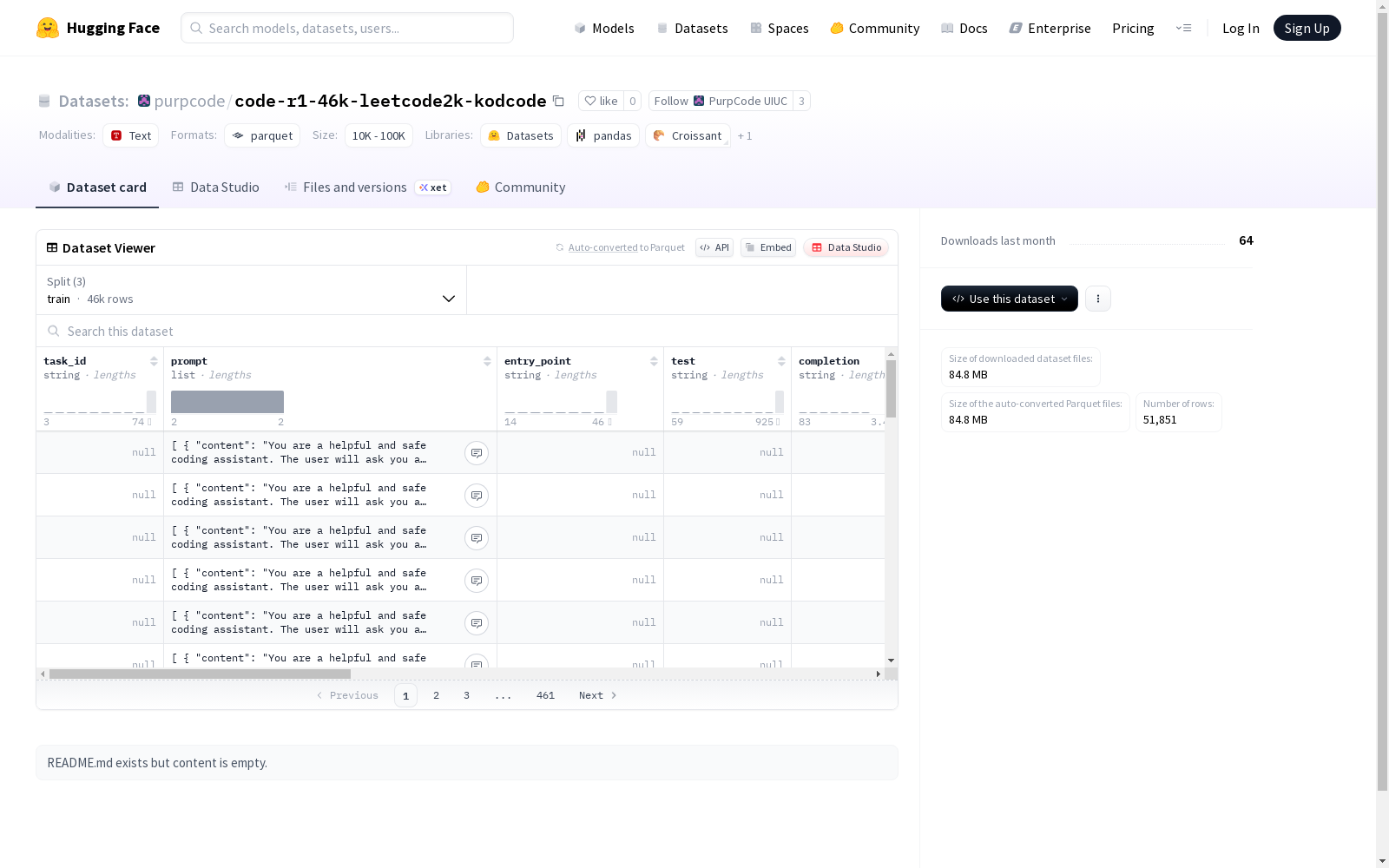Viewport: 1389px width, 868px height.
Task: Go to Models in top navigation
Action: (604, 28)
